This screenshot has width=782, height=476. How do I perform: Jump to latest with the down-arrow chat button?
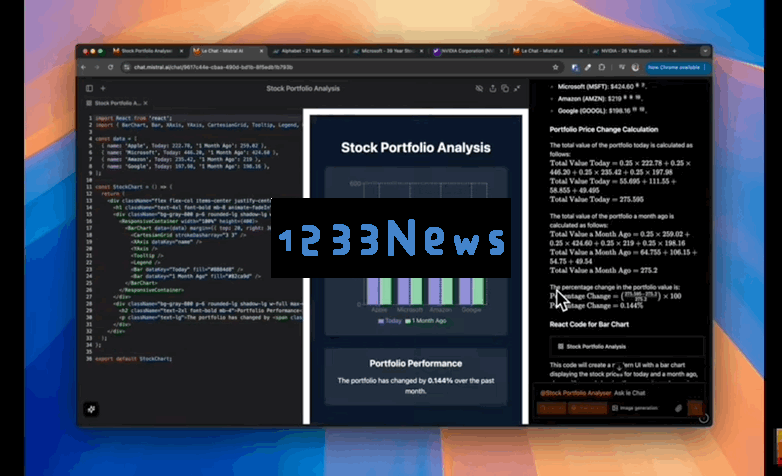[619, 367]
